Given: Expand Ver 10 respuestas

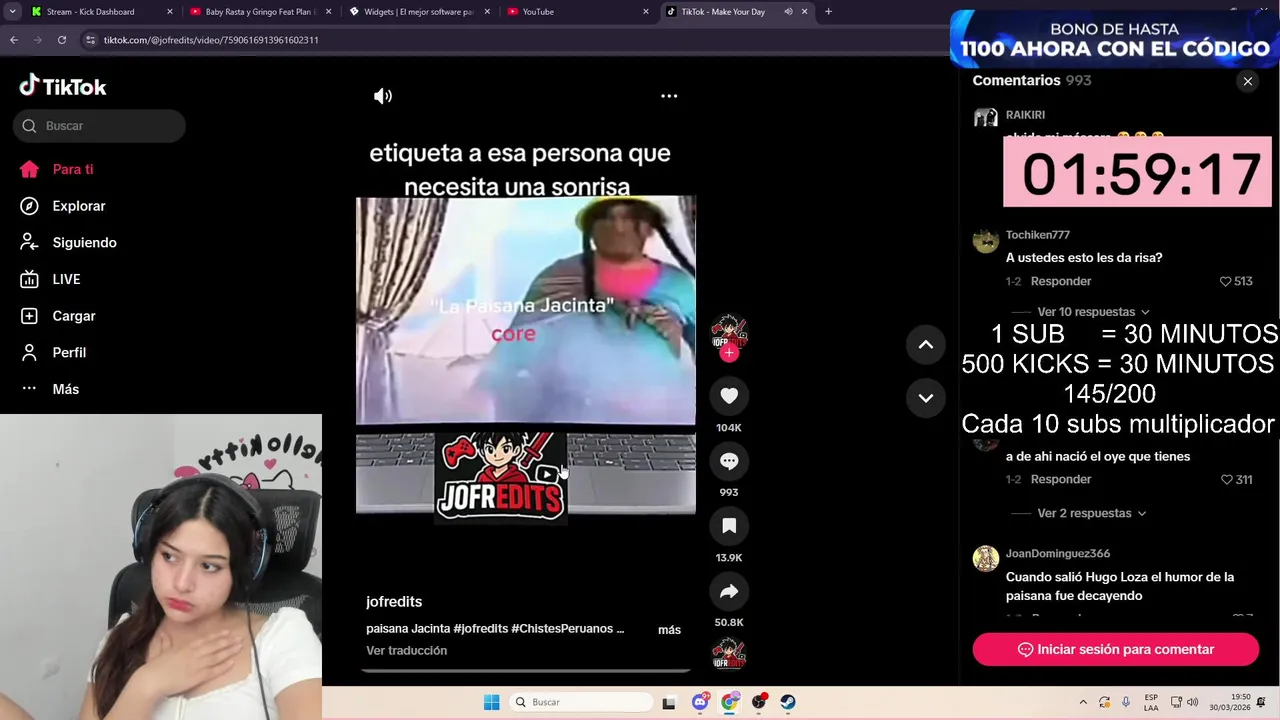Looking at the screenshot, I should pyautogui.click(x=1093, y=312).
